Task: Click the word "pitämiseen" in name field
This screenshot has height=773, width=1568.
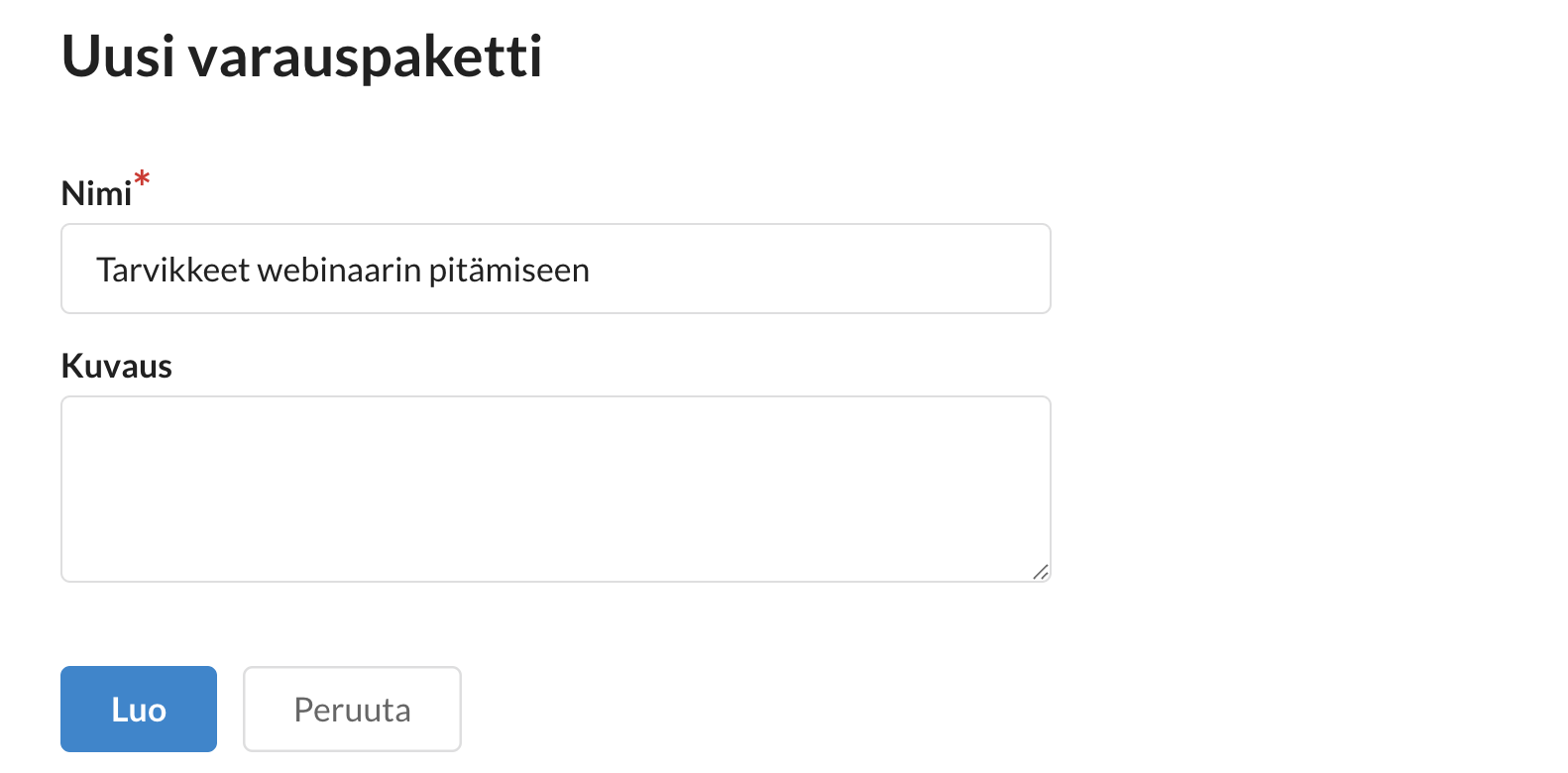Action: [508, 271]
